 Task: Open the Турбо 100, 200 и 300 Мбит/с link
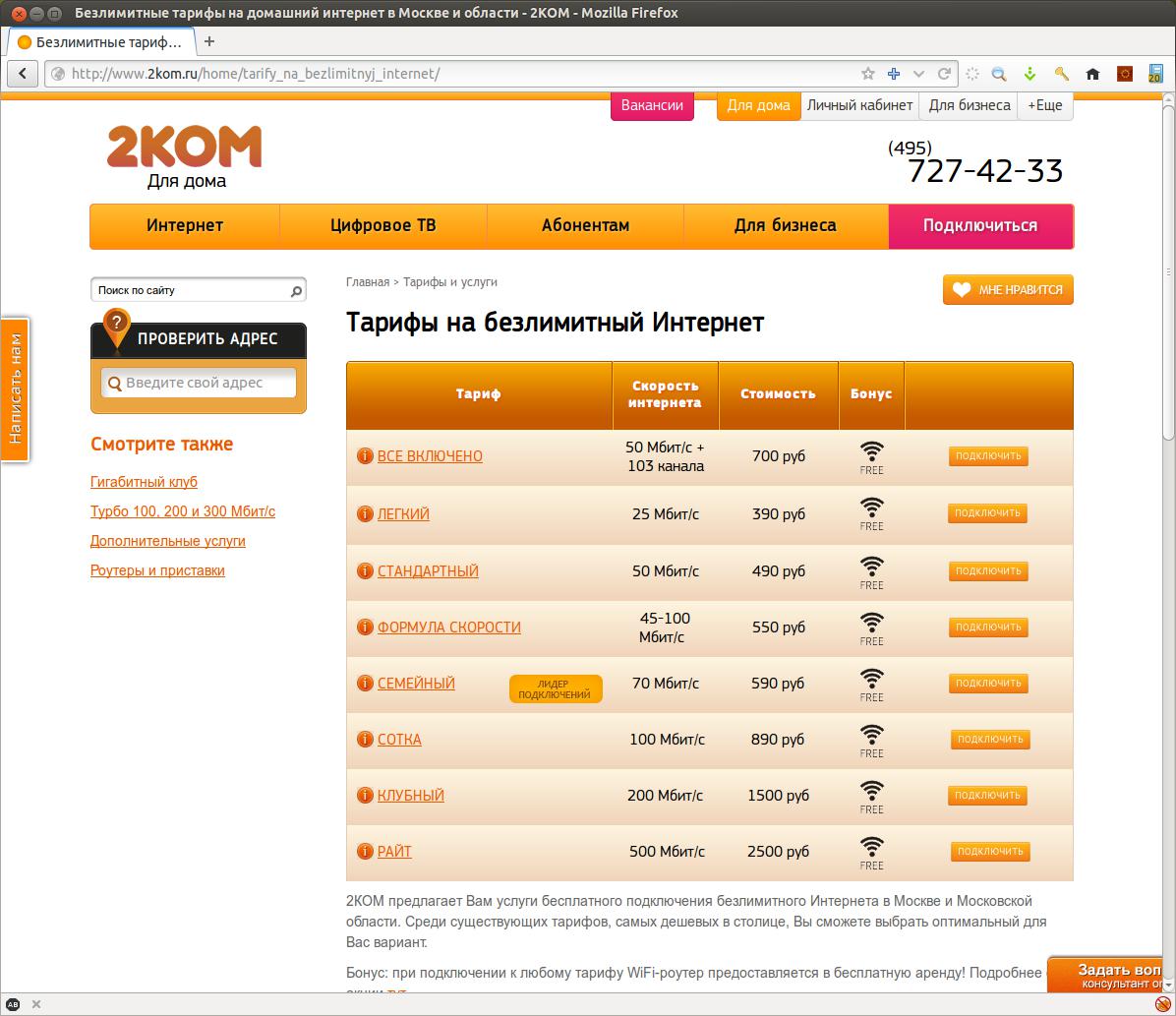(182, 511)
